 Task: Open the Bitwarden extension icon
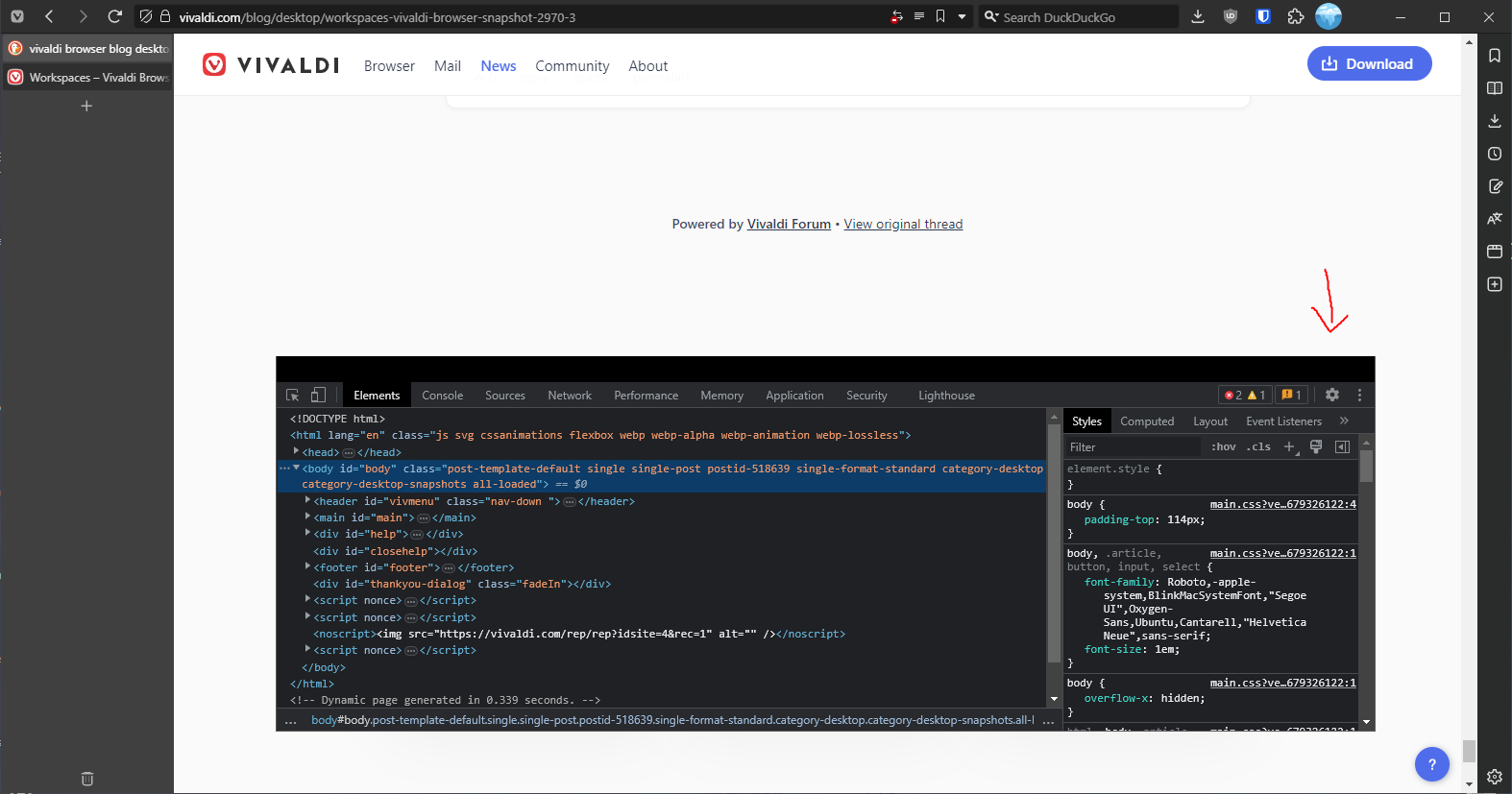tap(1263, 16)
